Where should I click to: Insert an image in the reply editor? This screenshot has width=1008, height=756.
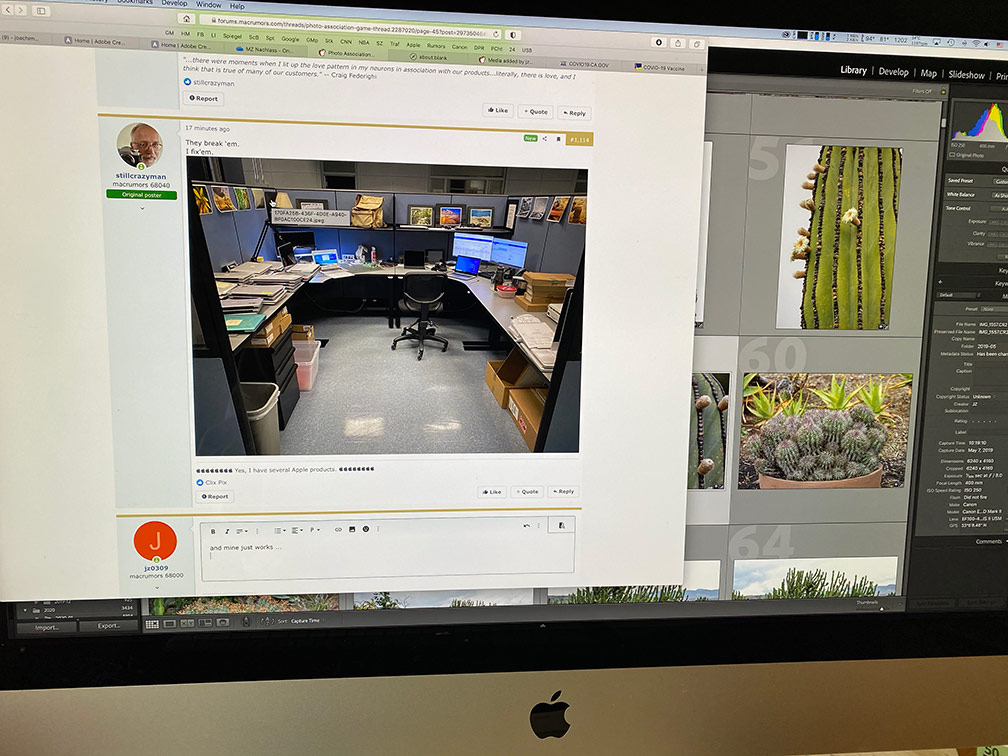(352, 530)
